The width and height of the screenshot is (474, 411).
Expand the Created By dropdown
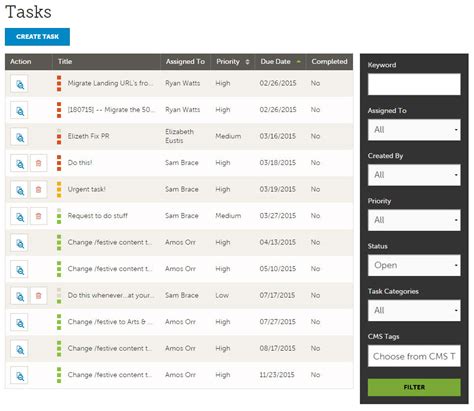414,175
